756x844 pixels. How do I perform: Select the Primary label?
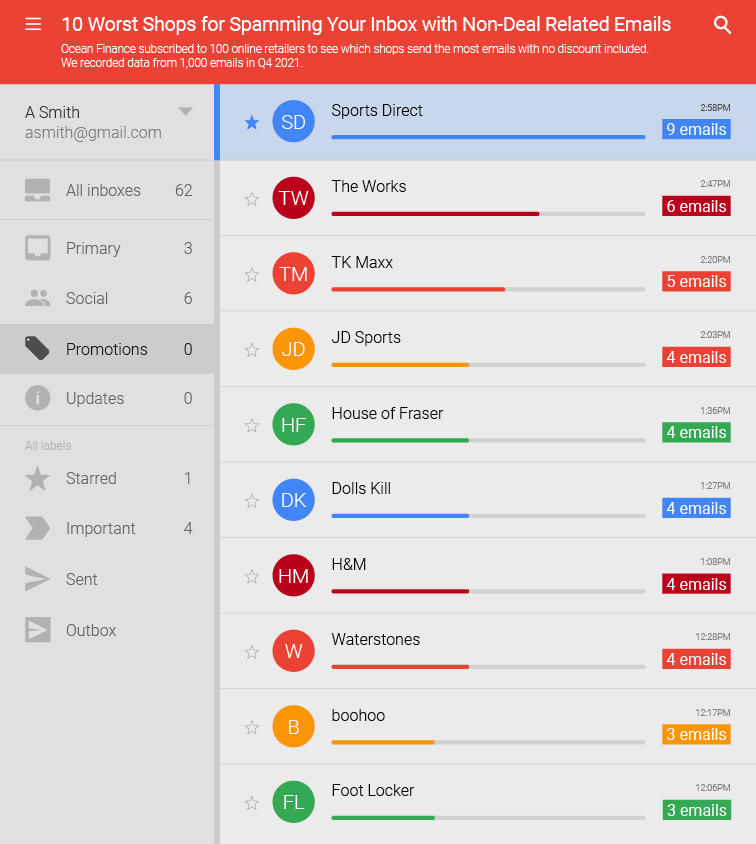pyautogui.click(x=93, y=248)
